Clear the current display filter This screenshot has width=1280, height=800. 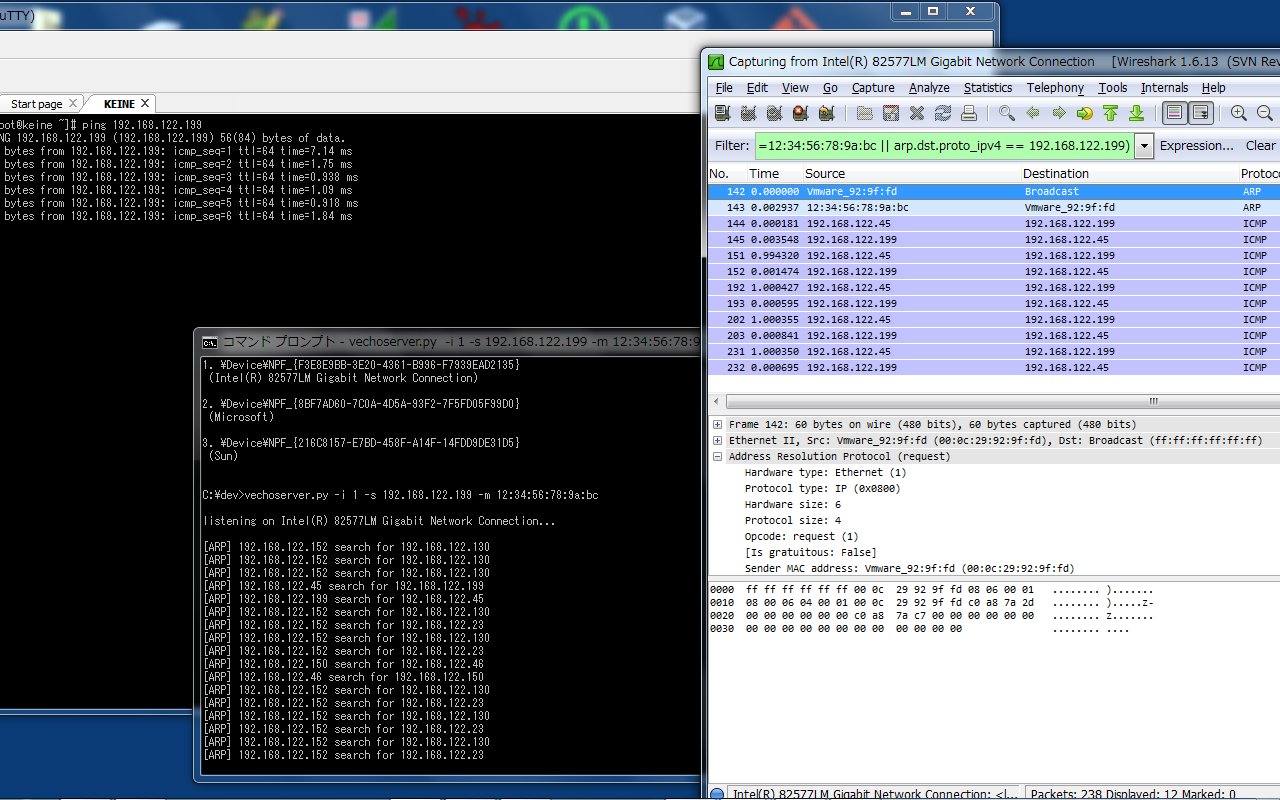(x=1260, y=146)
